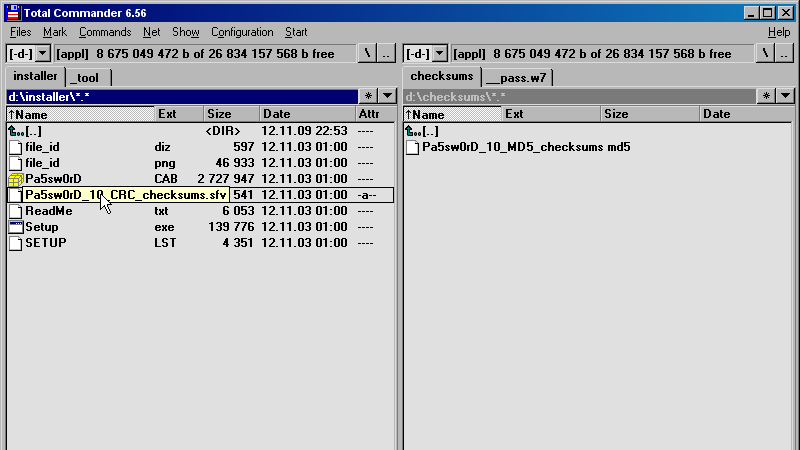
Task: Switch to the _tool tab
Action: 88,78
